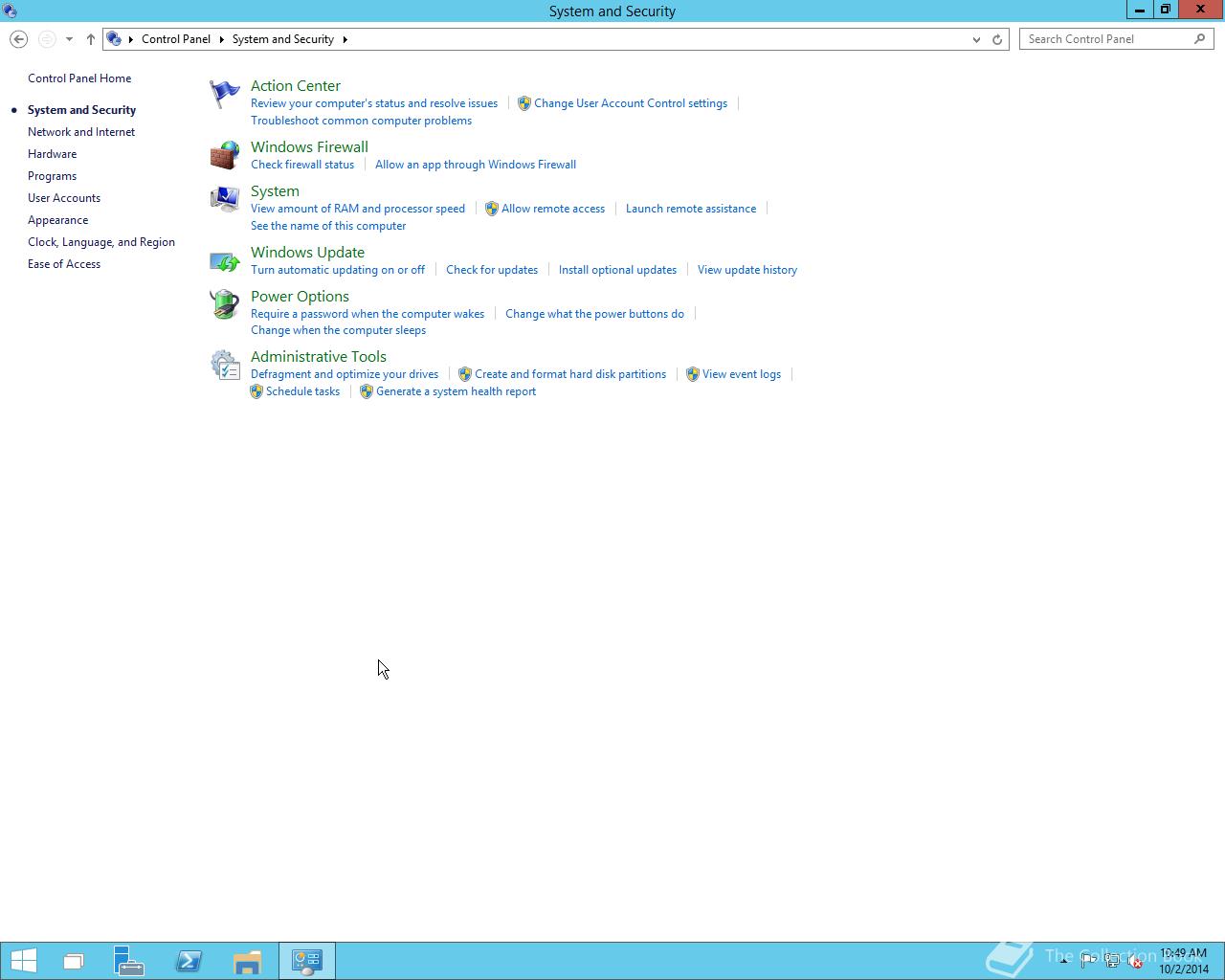Viewport: 1225px width, 980px height.
Task: Click the window icon in the title bar
Action: click(x=10, y=11)
